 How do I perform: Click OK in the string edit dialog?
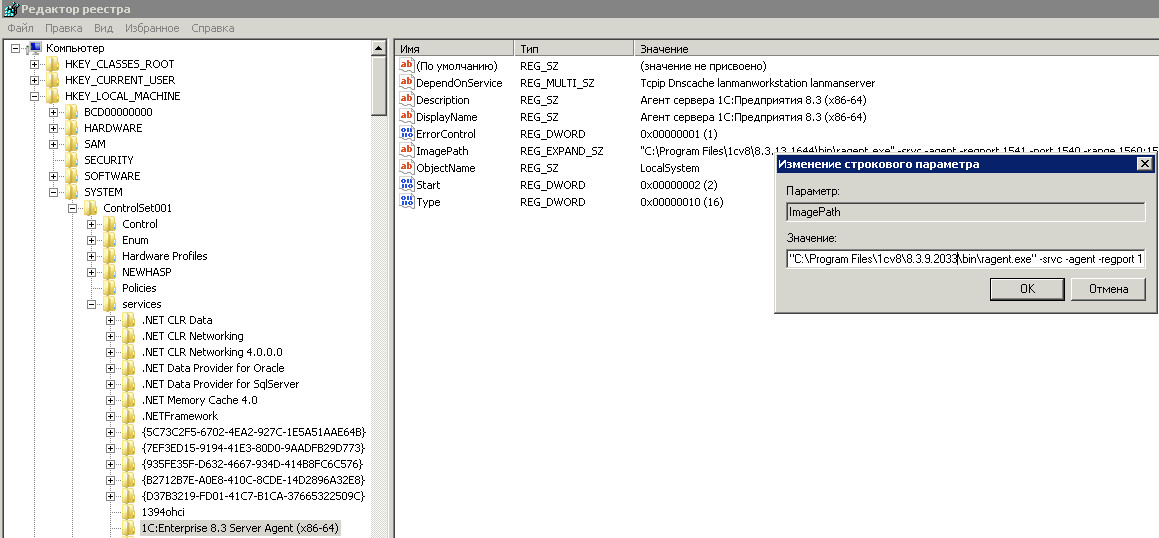pyautogui.click(x=1027, y=289)
